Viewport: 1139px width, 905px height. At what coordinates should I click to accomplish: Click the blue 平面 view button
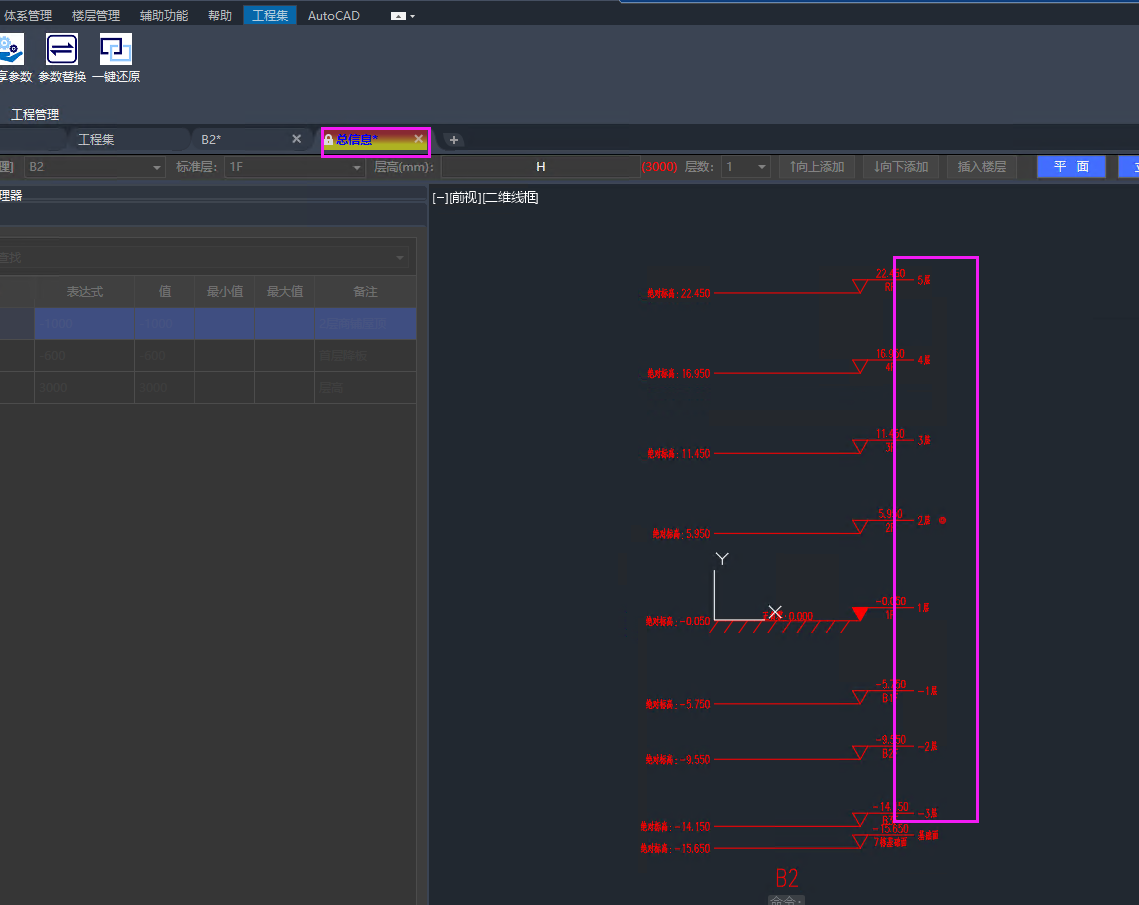pyautogui.click(x=1071, y=167)
